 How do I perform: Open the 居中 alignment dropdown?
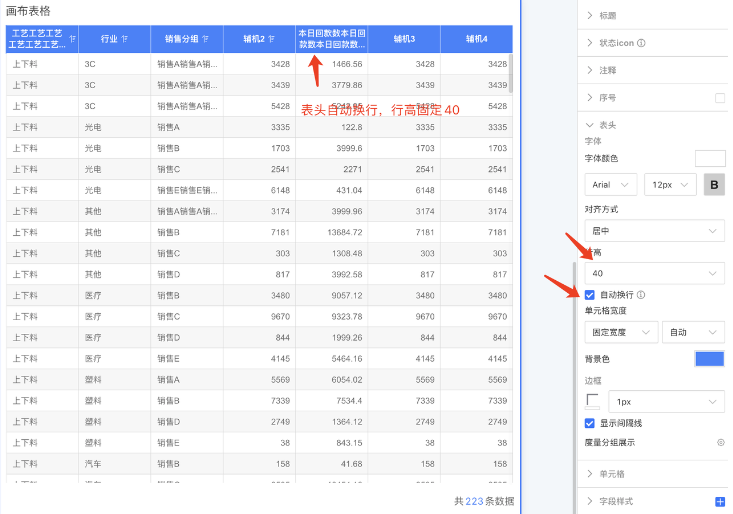pos(654,231)
